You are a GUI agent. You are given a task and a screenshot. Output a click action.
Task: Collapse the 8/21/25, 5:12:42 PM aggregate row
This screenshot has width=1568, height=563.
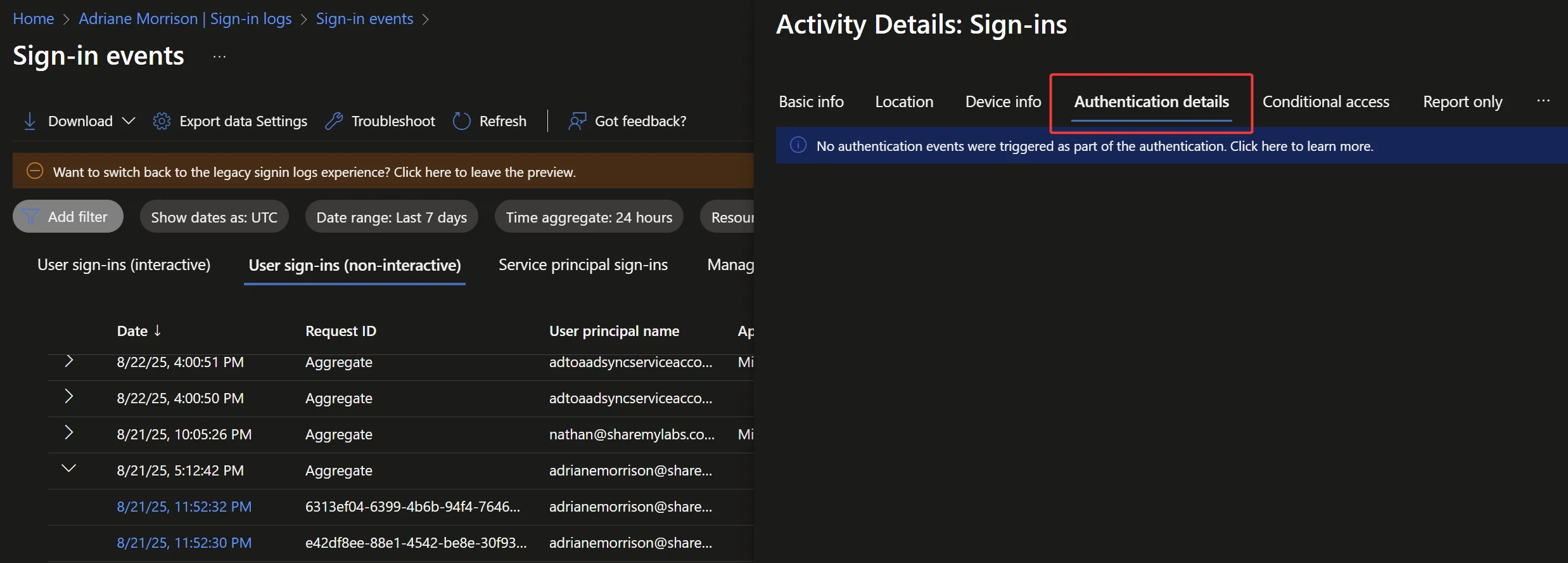tap(69, 469)
